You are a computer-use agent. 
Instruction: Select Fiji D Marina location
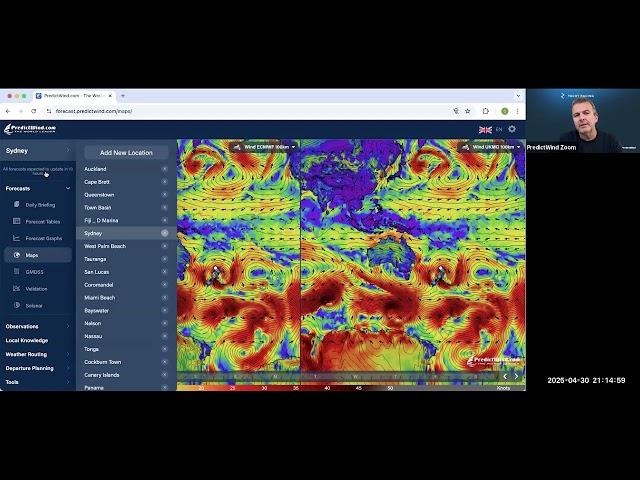[101, 220]
